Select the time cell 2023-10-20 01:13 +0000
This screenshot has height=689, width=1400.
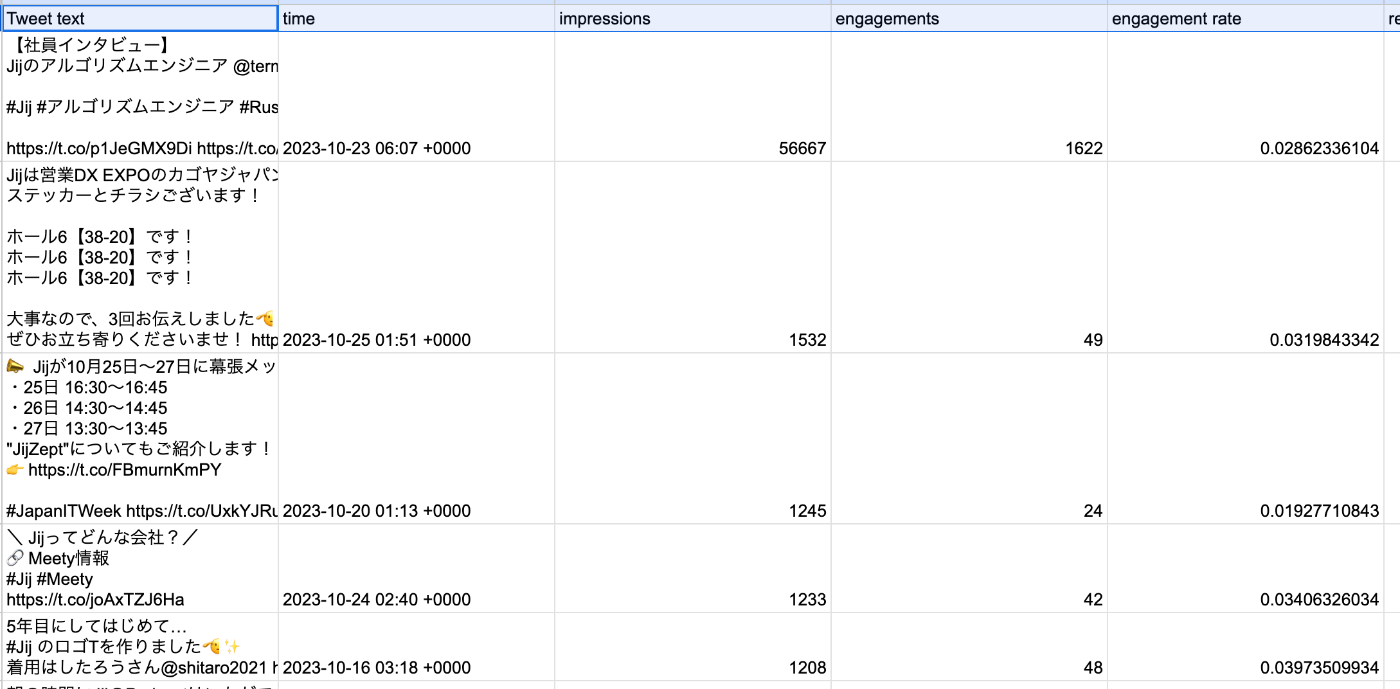417,438
